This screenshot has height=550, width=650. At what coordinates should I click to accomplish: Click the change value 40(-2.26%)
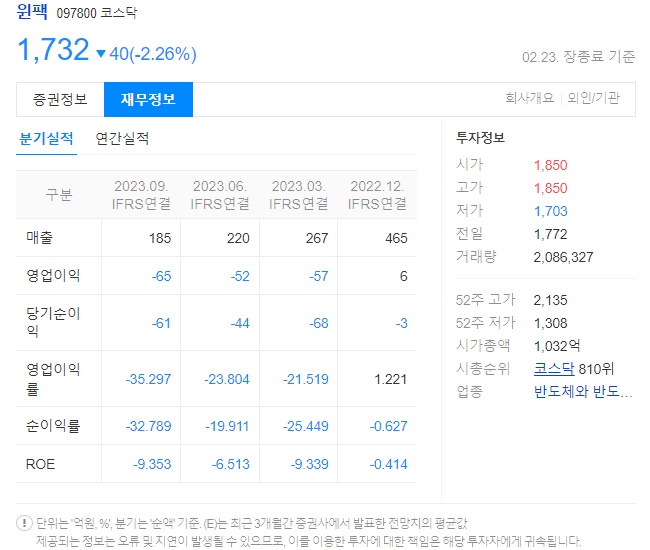[153, 54]
